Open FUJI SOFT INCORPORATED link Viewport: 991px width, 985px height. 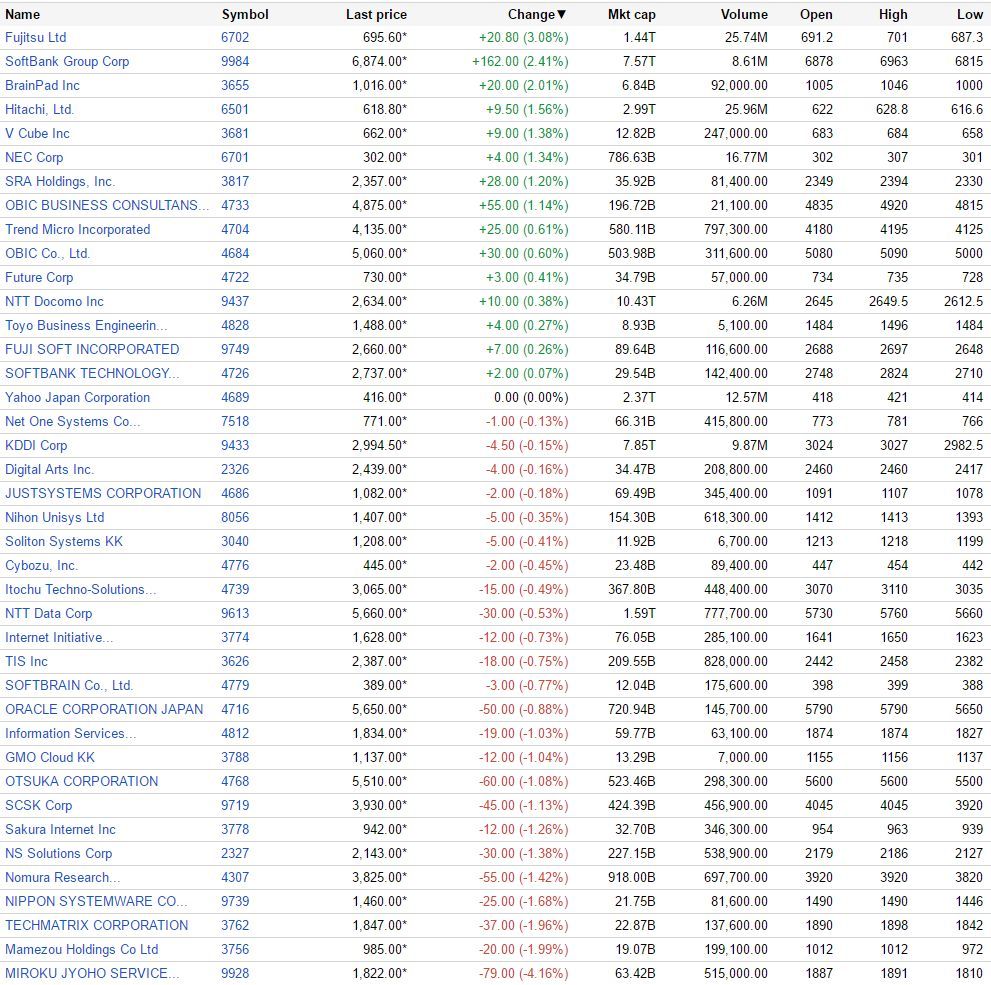92,349
